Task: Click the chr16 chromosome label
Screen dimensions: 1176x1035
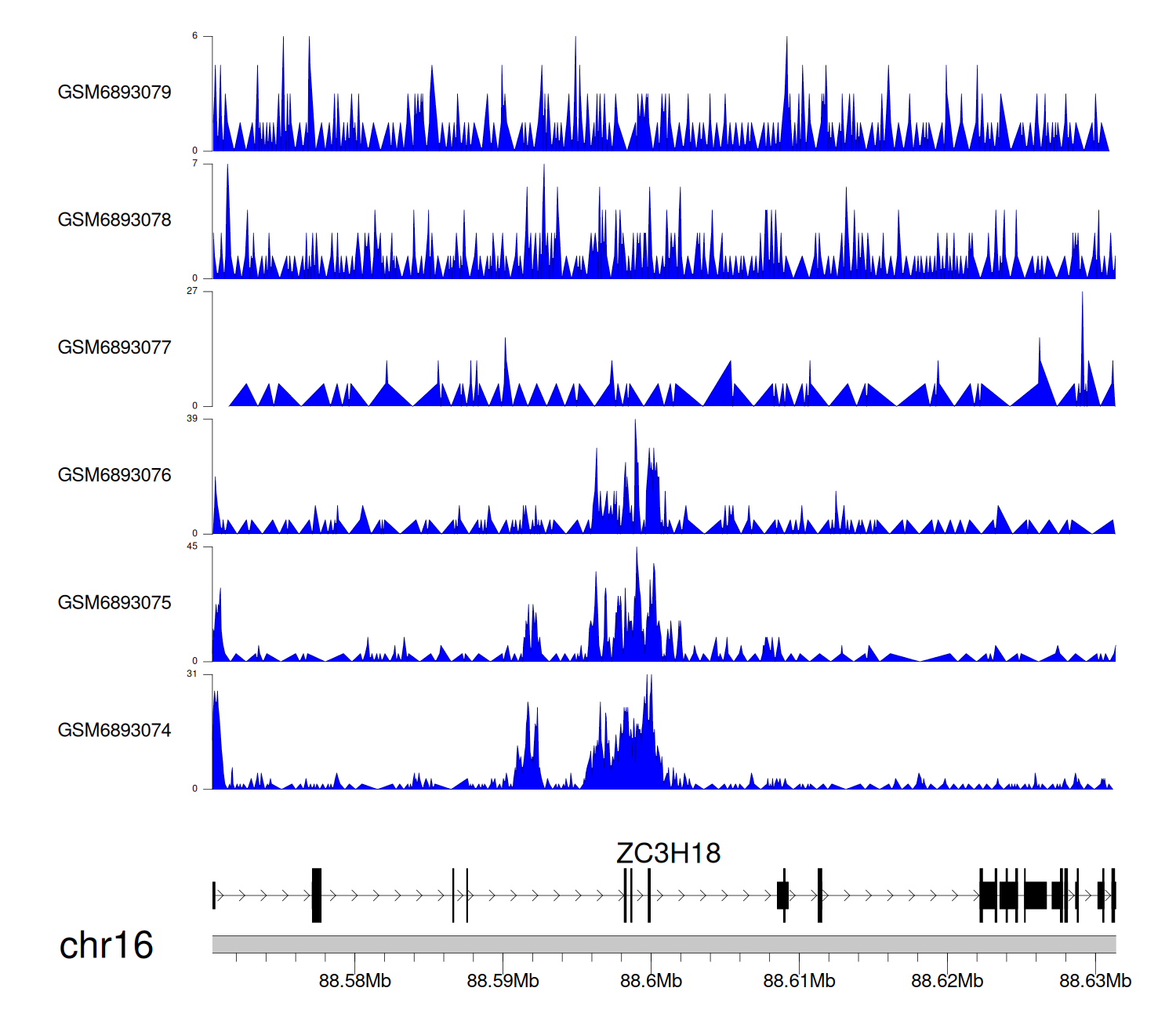Action: pyautogui.click(x=106, y=946)
